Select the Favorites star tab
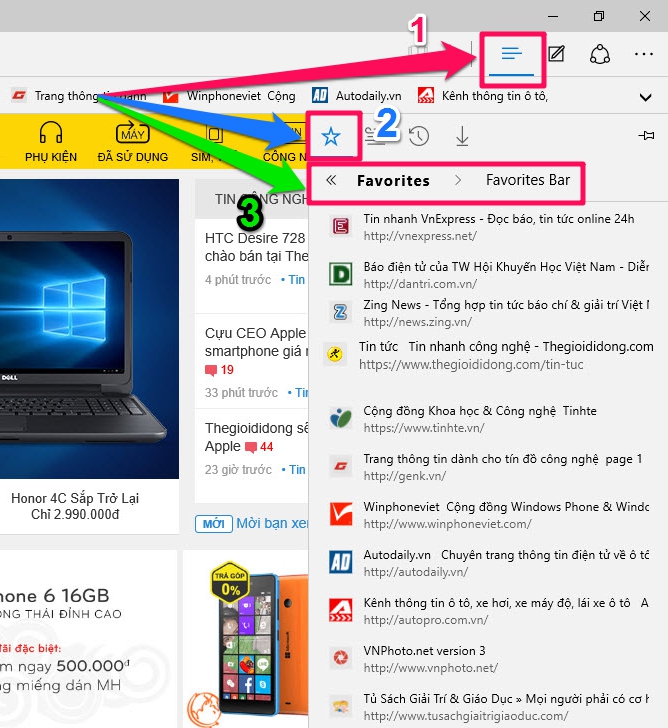 (x=331, y=136)
